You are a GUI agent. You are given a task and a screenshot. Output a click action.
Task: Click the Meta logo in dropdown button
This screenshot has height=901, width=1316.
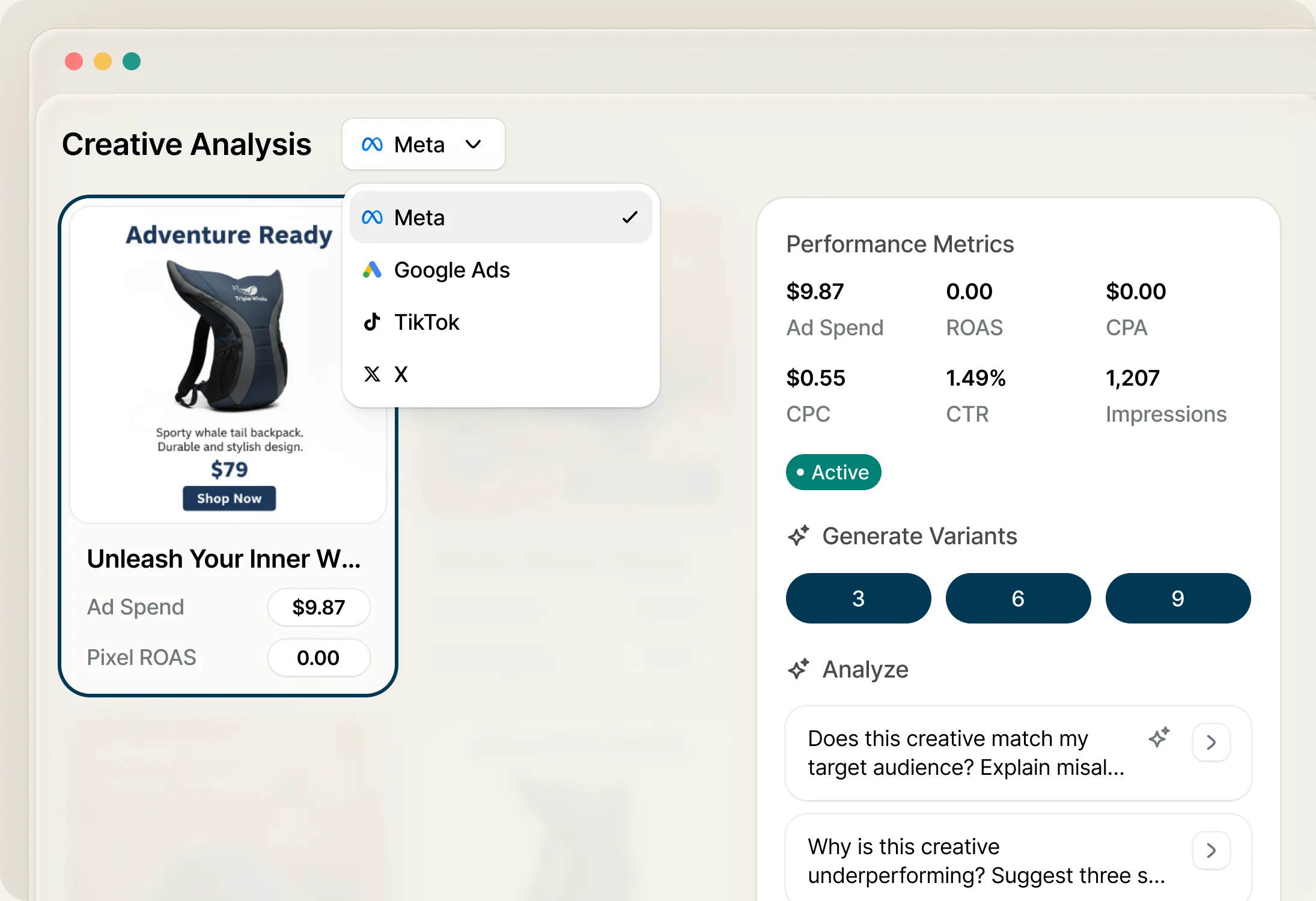[372, 144]
